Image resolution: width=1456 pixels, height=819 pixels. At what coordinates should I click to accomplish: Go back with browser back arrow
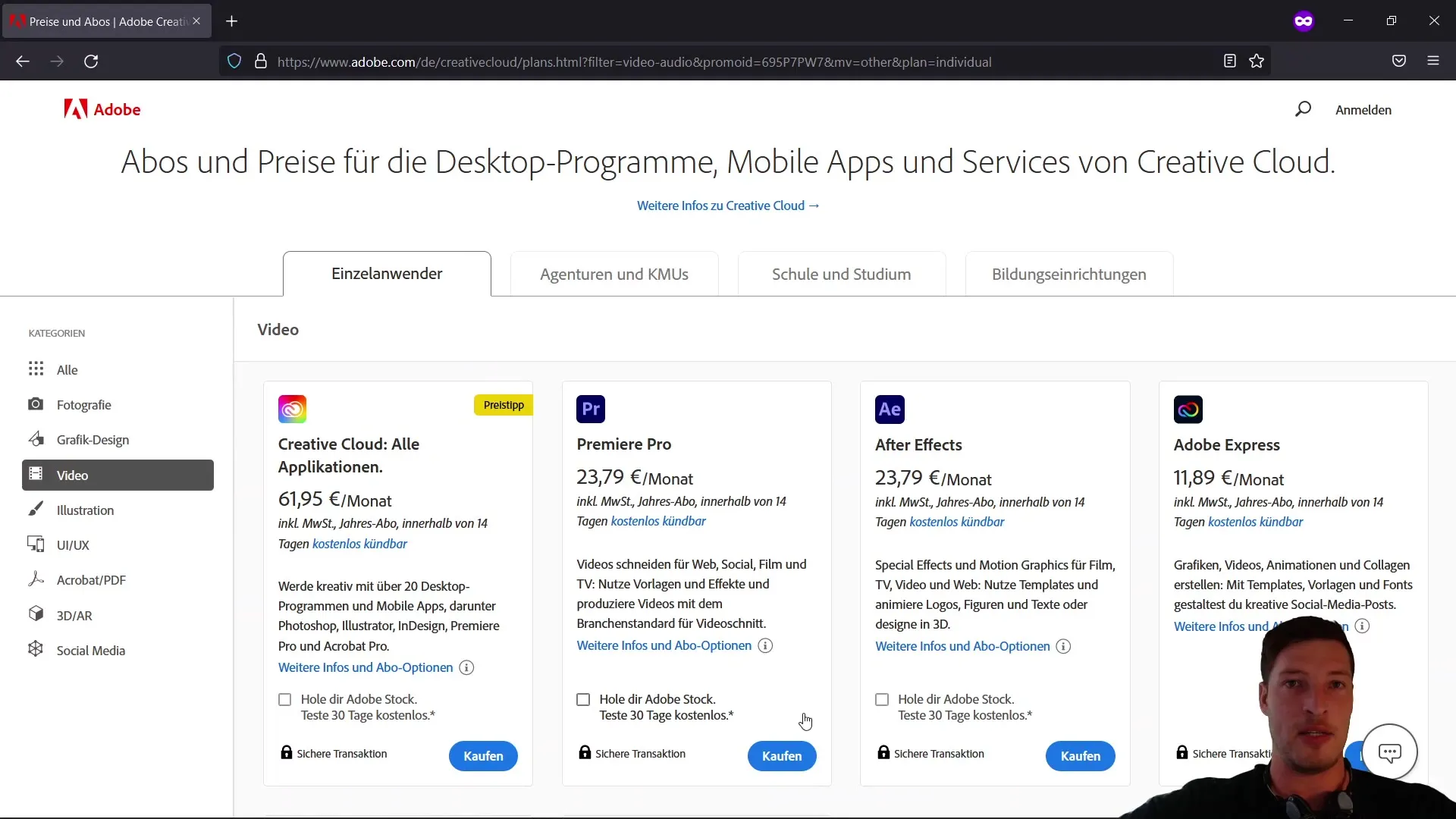click(23, 61)
